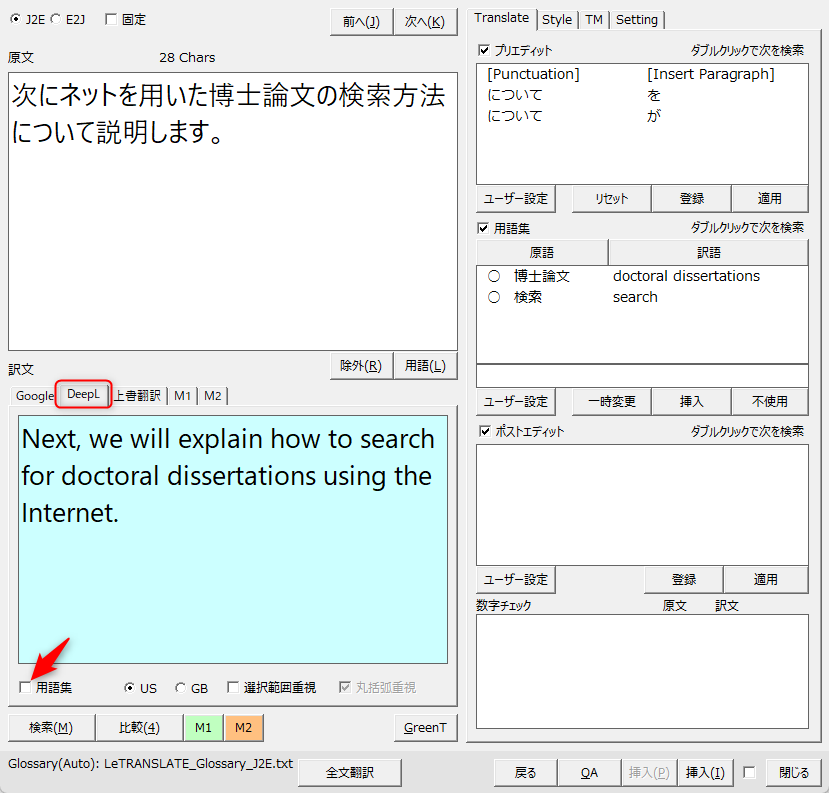Click the 全文翻訳 full translation button
The image size is (829, 793).
coord(350,773)
